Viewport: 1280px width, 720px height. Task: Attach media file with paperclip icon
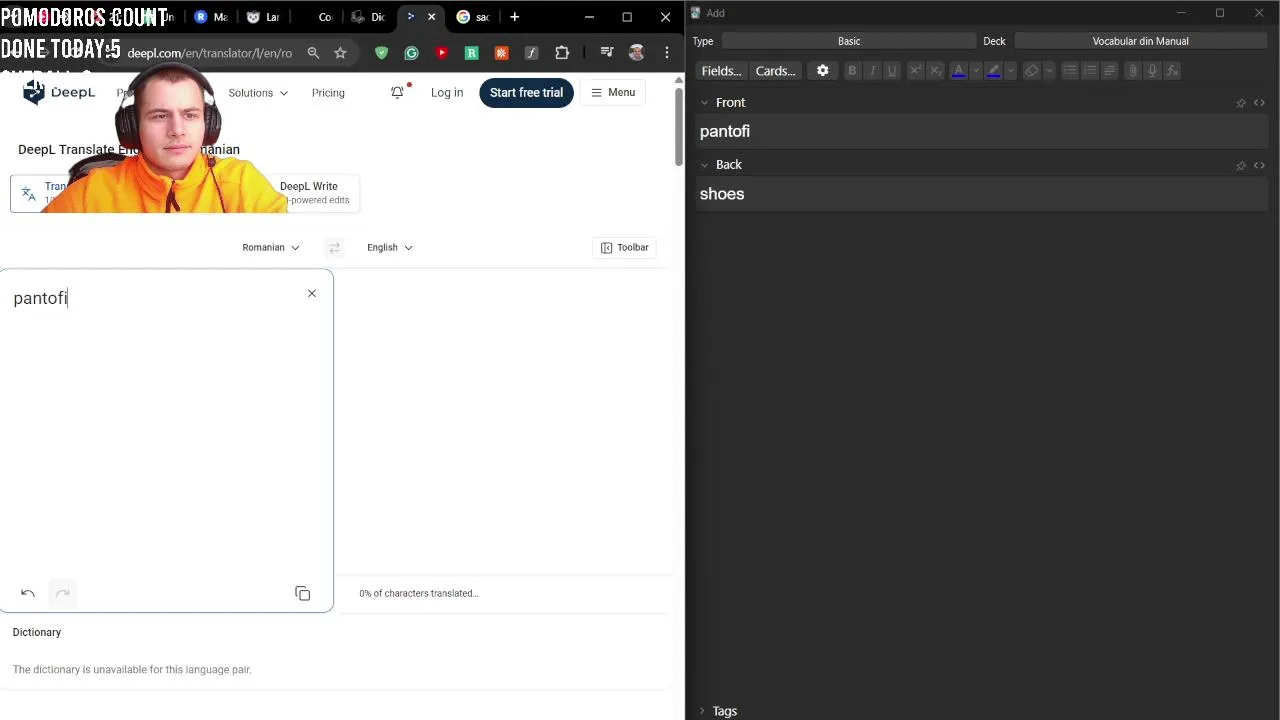click(1132, 71)
